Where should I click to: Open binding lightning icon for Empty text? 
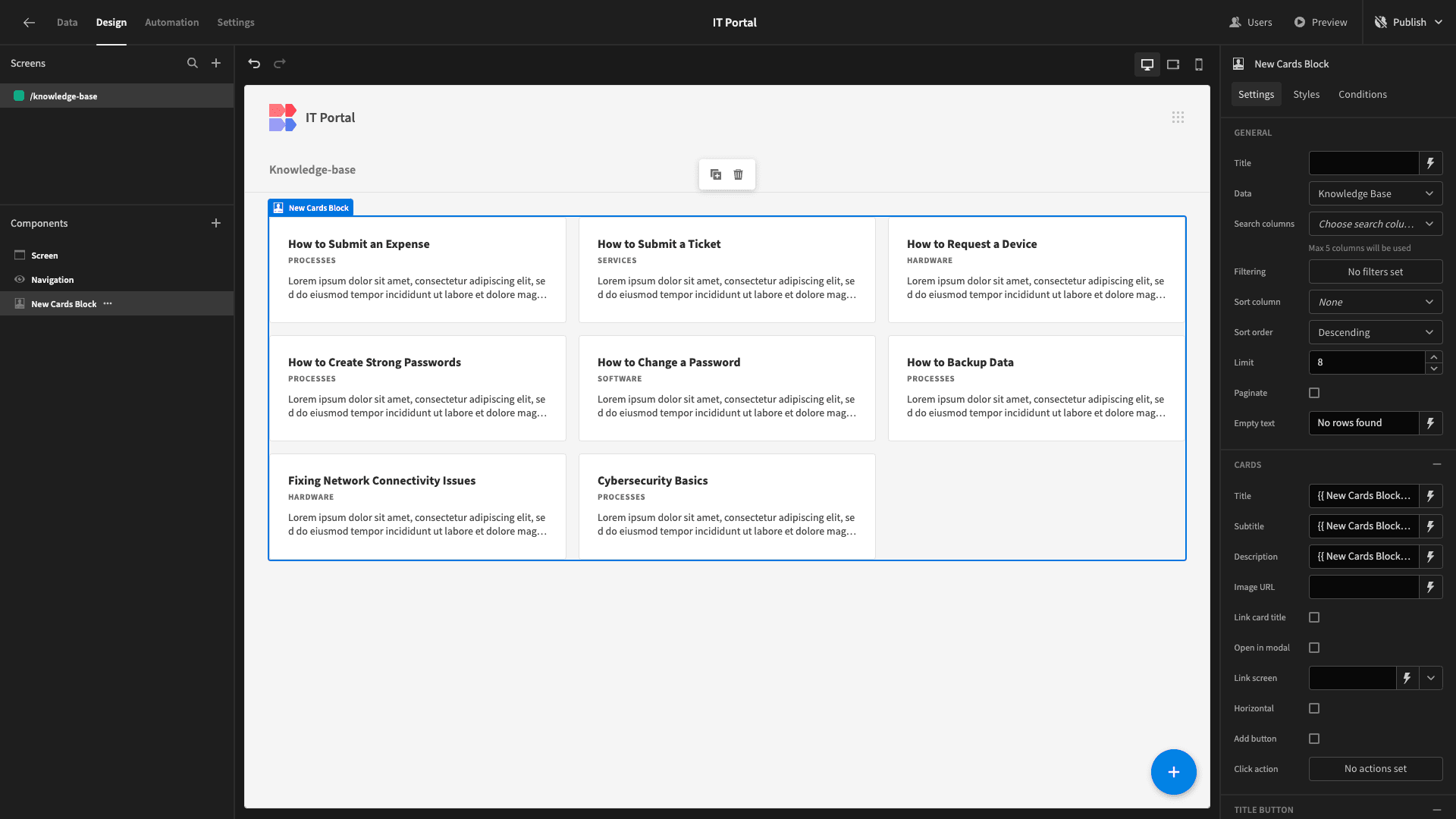point(1431,423)
